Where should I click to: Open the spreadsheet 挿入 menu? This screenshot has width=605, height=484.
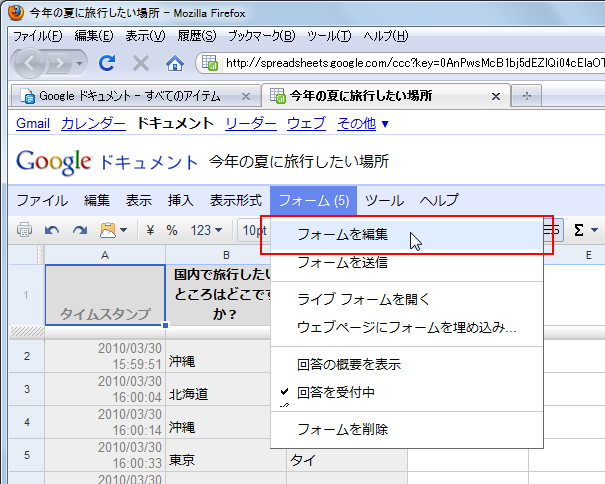tap(181, 200)
